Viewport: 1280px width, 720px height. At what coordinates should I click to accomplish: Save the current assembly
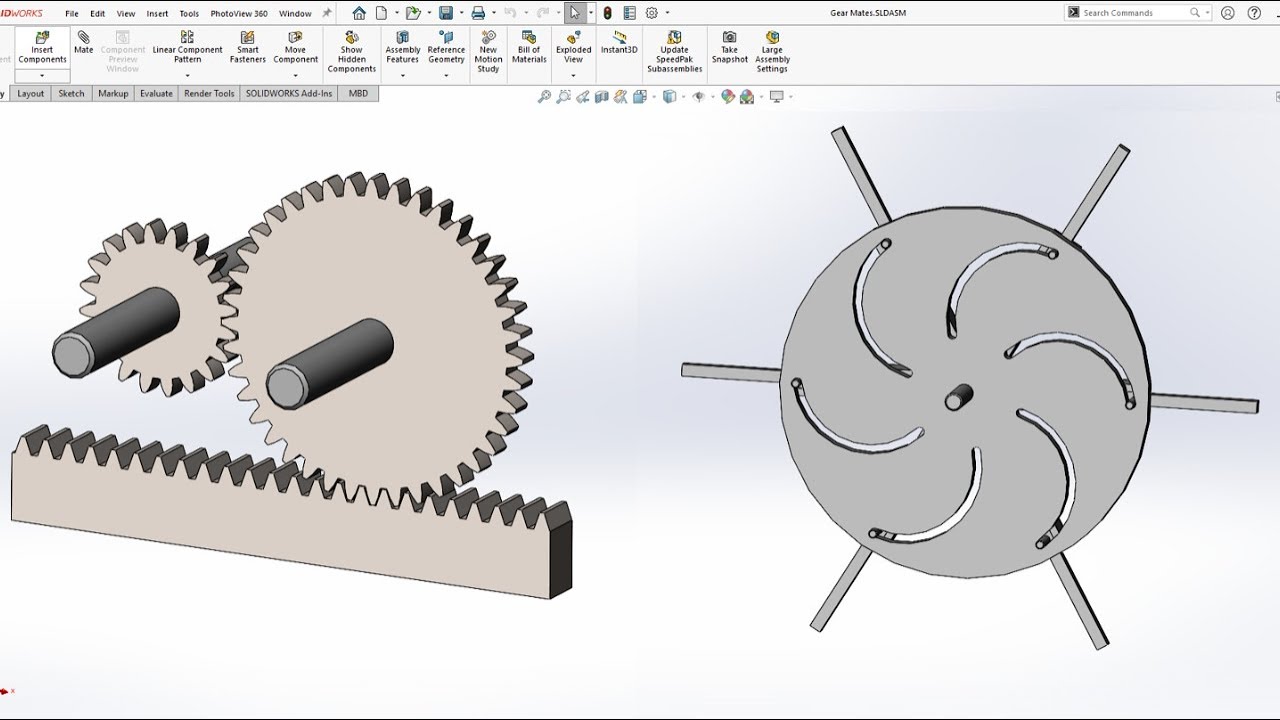tap(446, 13)
